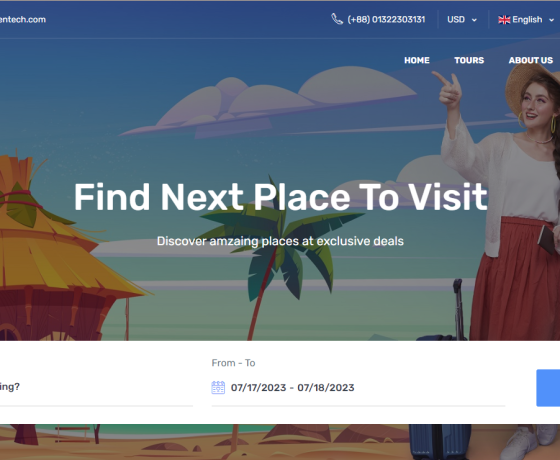Open the TOURS menu item

(469, 60)
